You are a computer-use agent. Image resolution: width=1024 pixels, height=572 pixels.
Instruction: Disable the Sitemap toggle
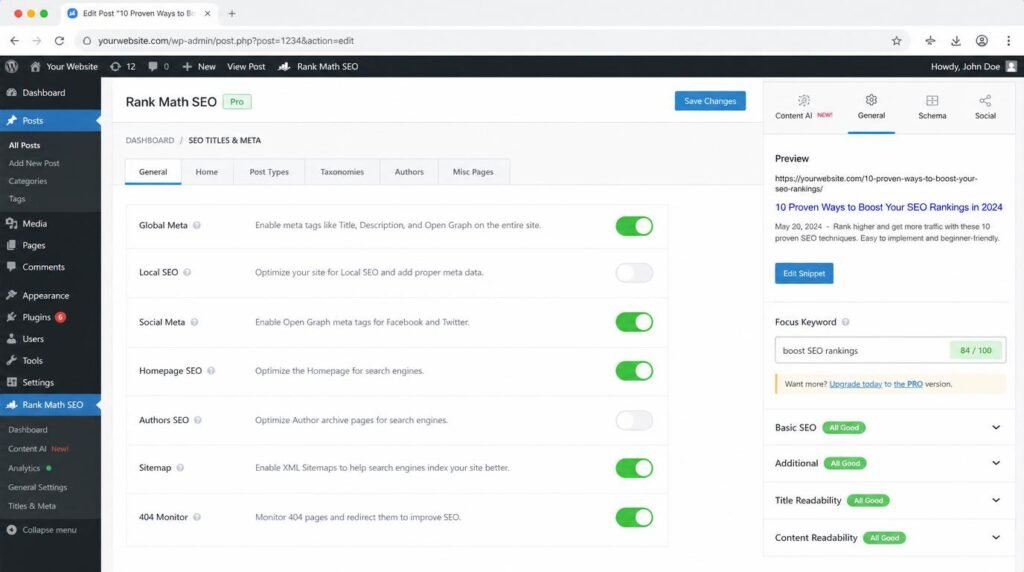[x=634, y=468]
